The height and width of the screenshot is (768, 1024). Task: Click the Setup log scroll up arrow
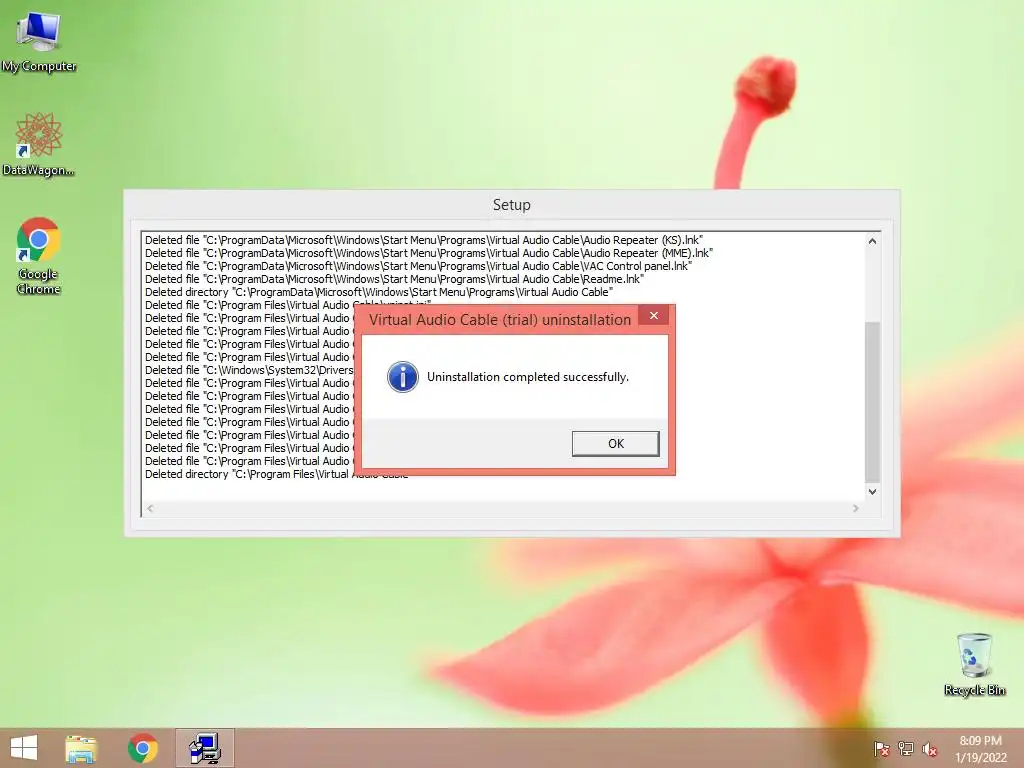click(x=872, y=241)
